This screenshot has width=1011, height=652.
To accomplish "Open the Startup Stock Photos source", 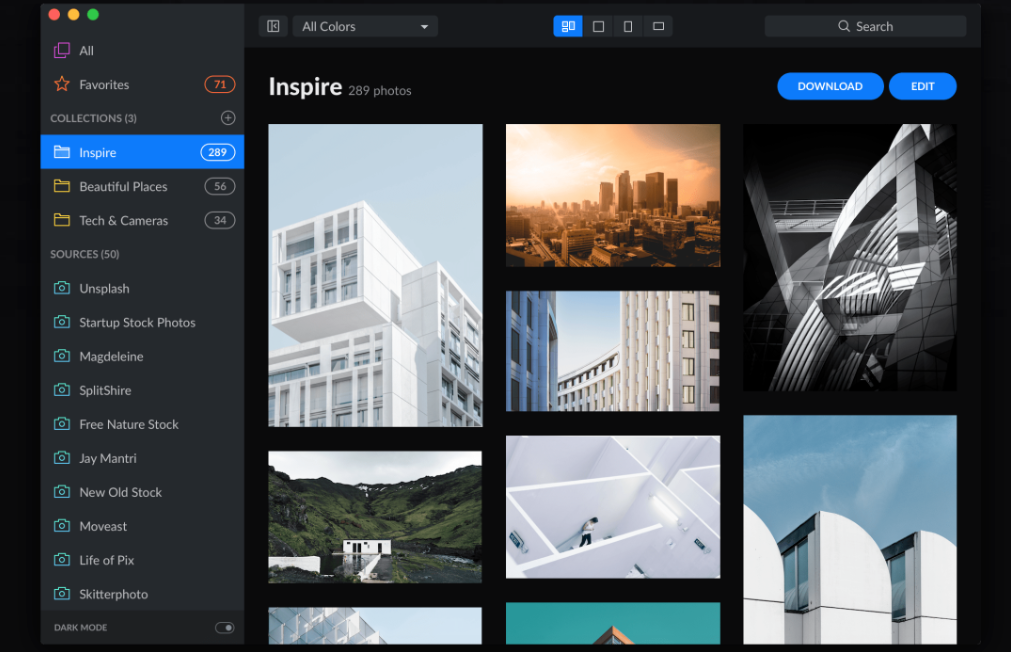I will 142,322.
